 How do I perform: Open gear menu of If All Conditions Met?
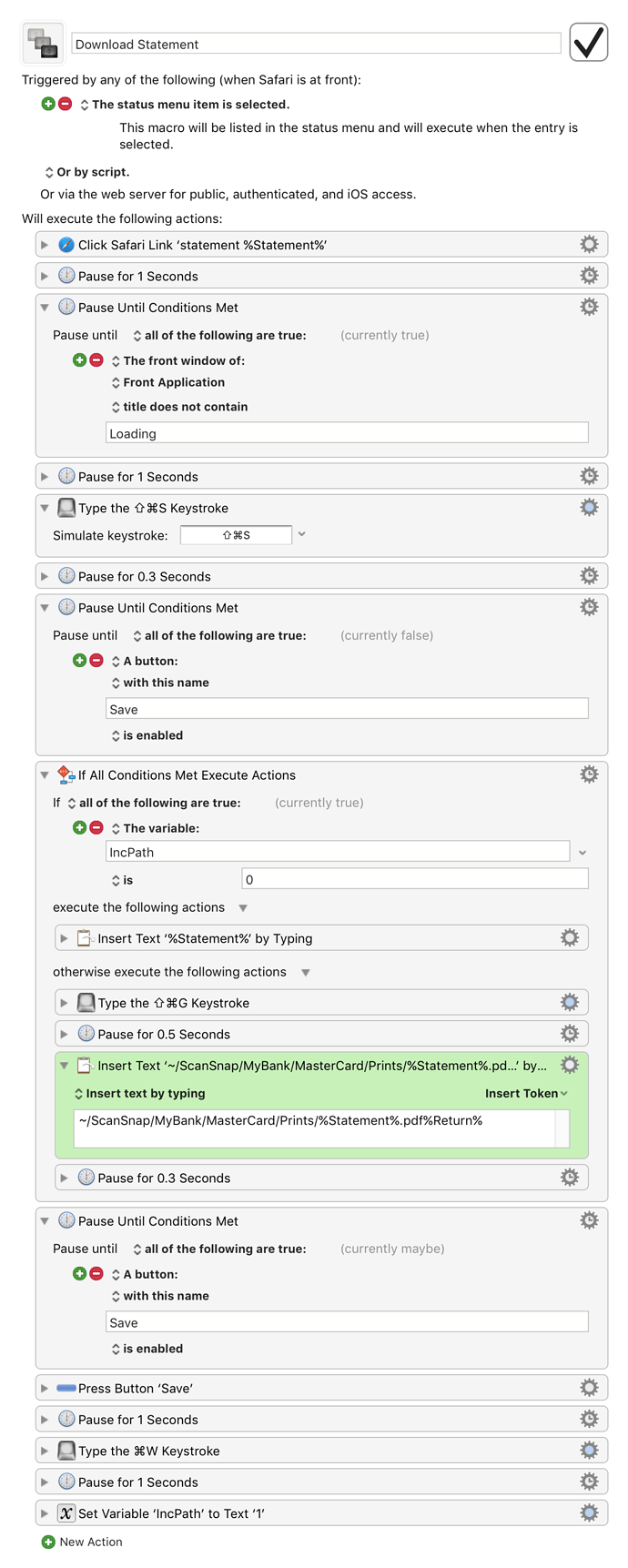(589, 774)
